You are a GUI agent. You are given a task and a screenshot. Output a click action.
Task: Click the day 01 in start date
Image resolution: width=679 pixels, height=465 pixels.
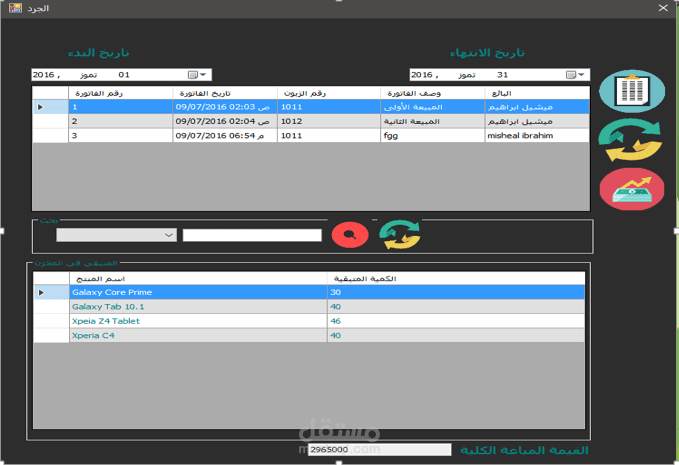coord(124,75)
